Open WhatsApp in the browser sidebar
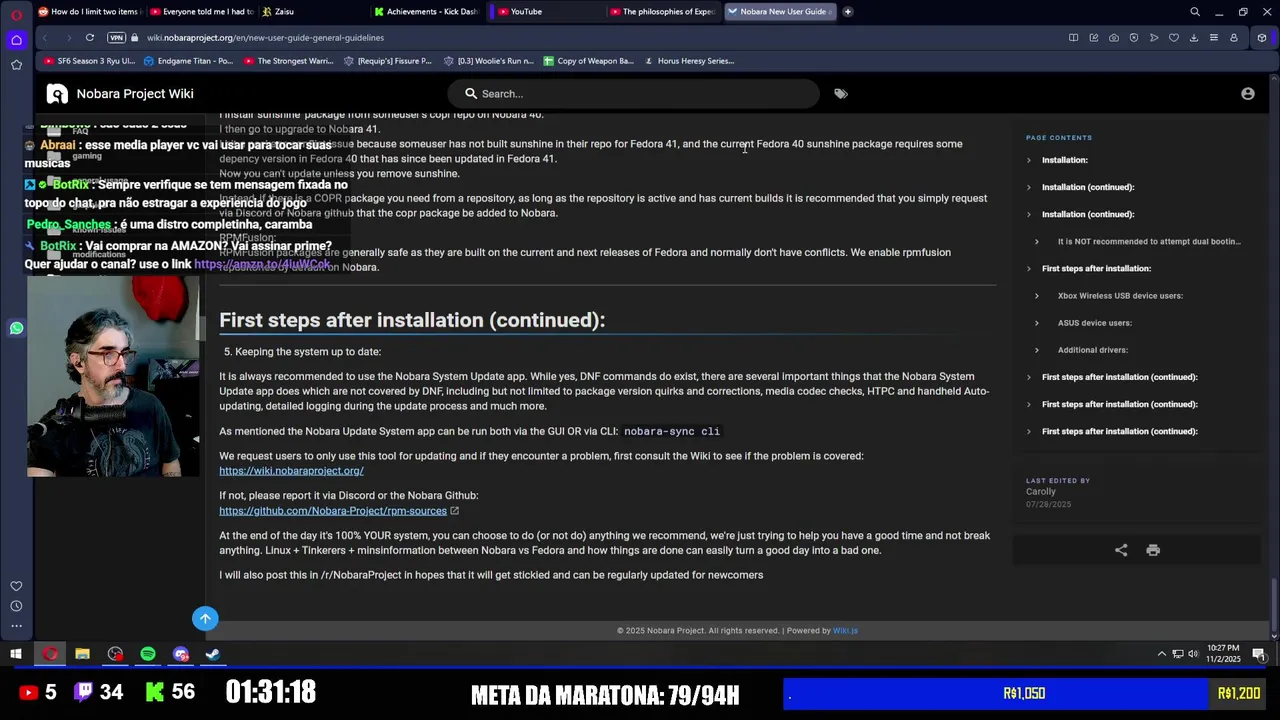1280x720 pixels. coord(16,328)
